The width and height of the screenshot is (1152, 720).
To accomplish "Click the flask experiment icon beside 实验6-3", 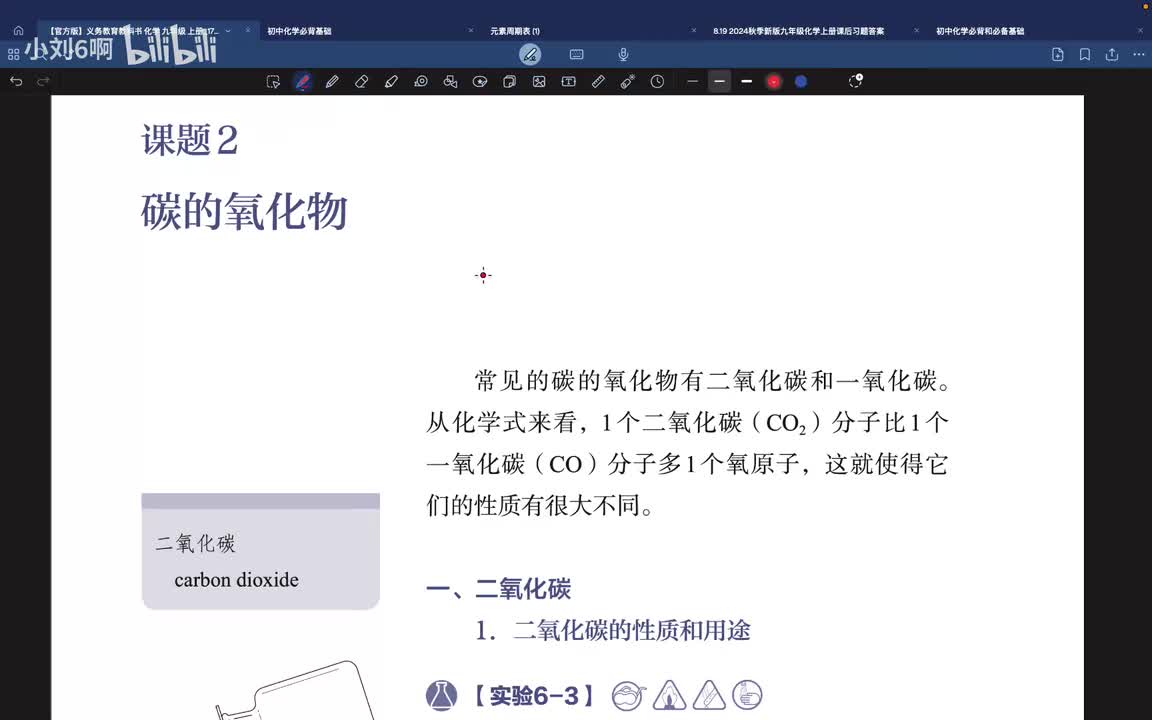I will pyautogui.click(x=442, y=695).
